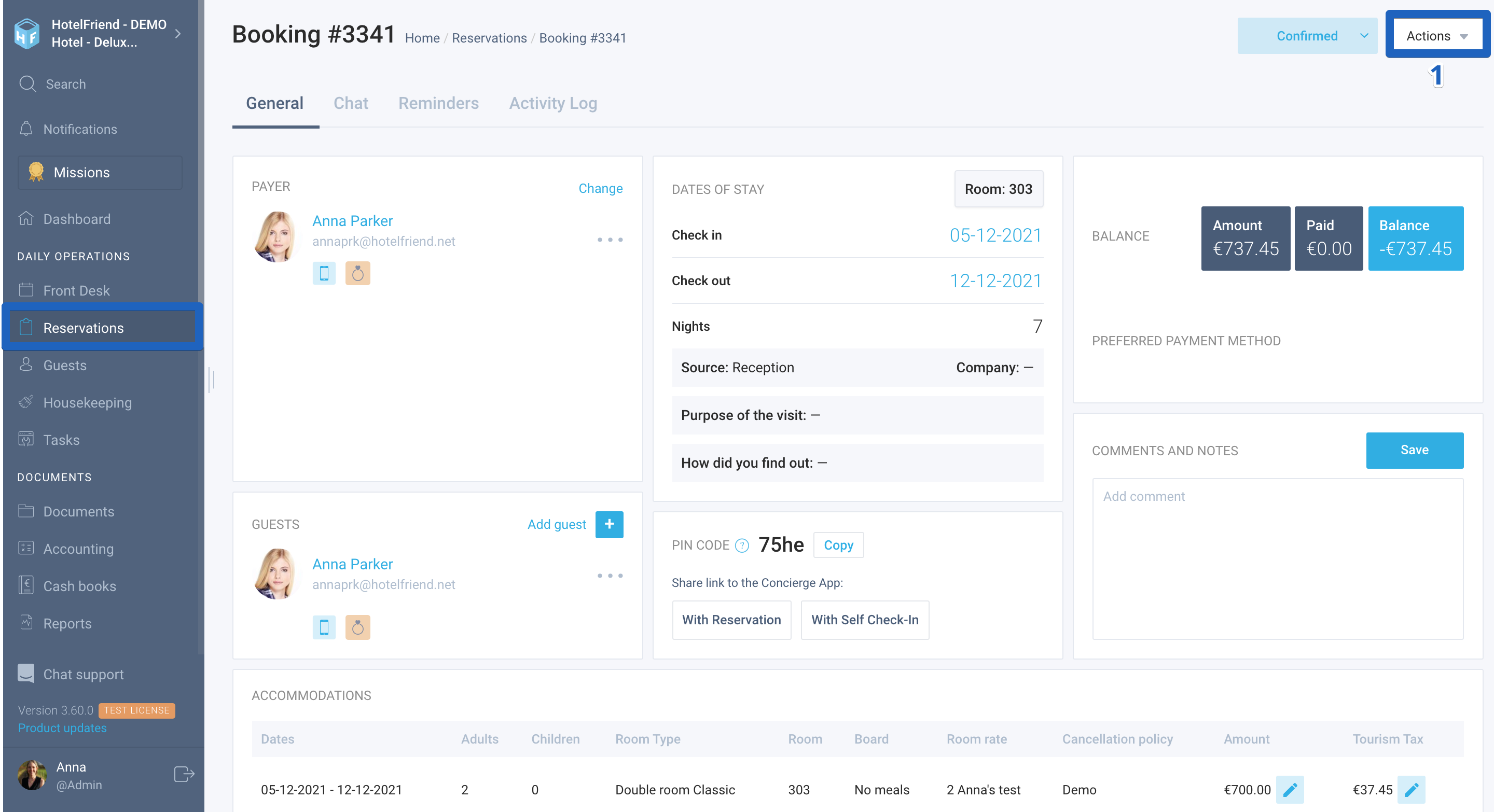The image size is (1494, 812).
Task: Switch to the Reminders tab
Action: point(438,103)
